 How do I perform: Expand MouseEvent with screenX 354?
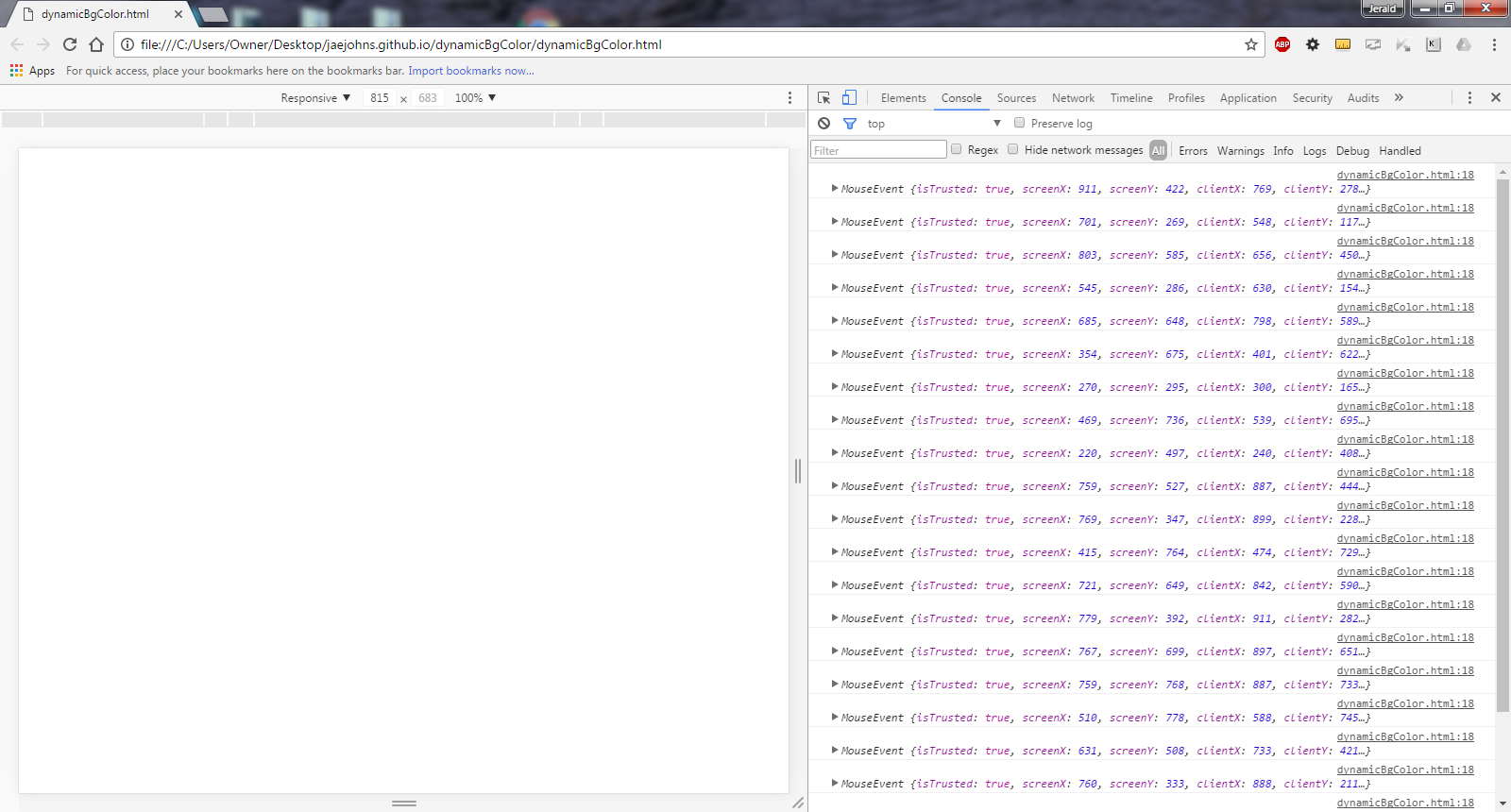click(835, 353)
